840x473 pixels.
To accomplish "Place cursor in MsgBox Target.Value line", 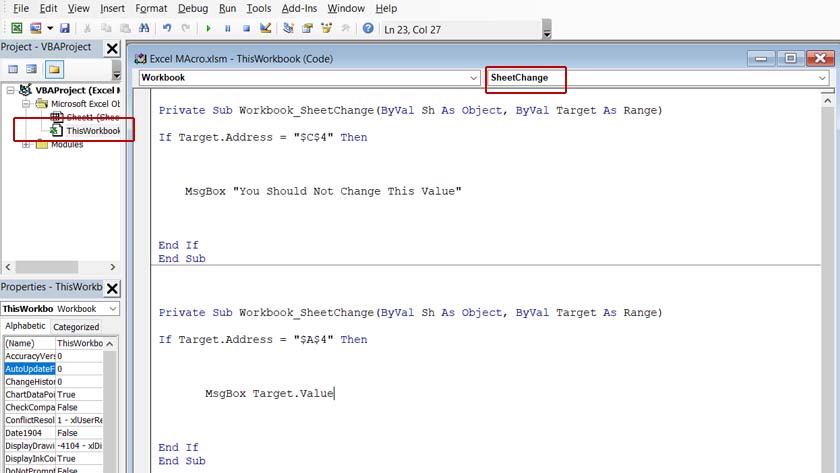I will (x=269, y=393).
